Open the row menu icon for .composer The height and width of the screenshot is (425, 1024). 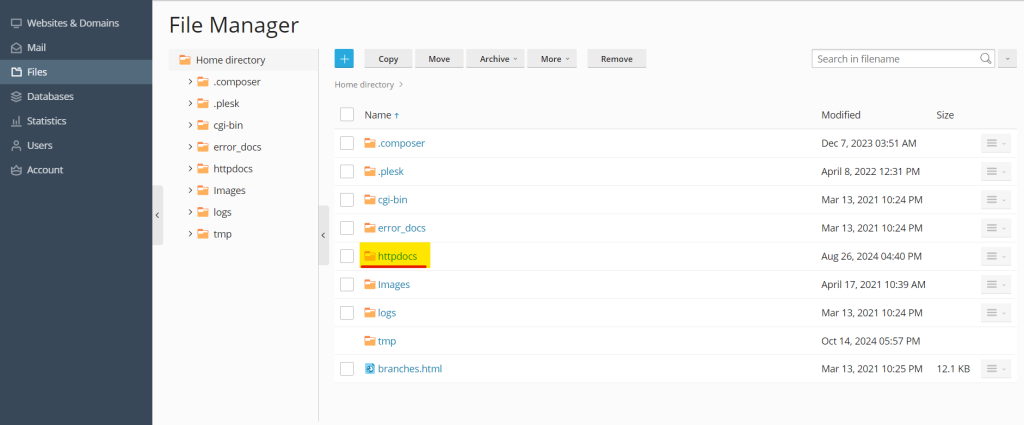tap(995, 144)
